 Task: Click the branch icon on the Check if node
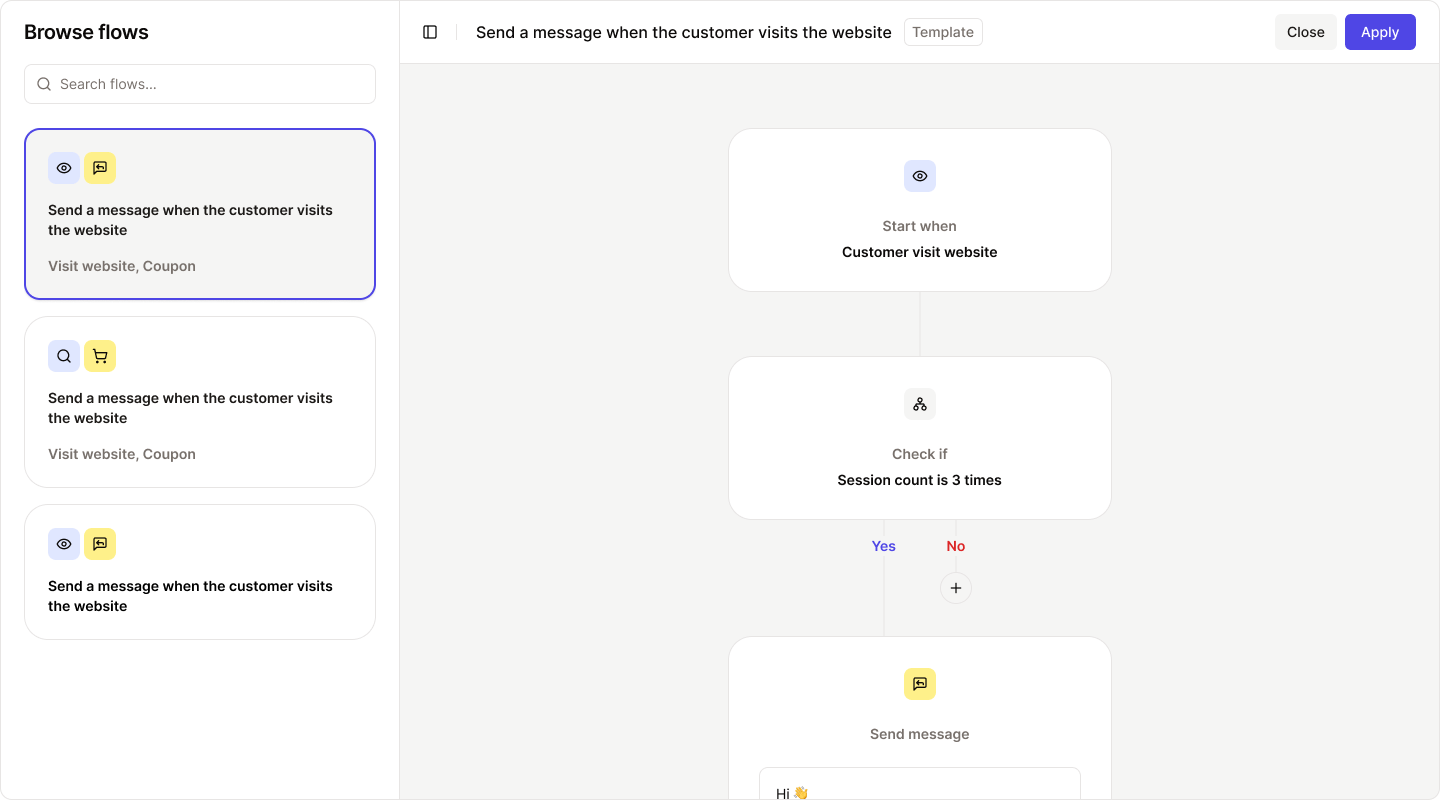[x=919, y=404]
